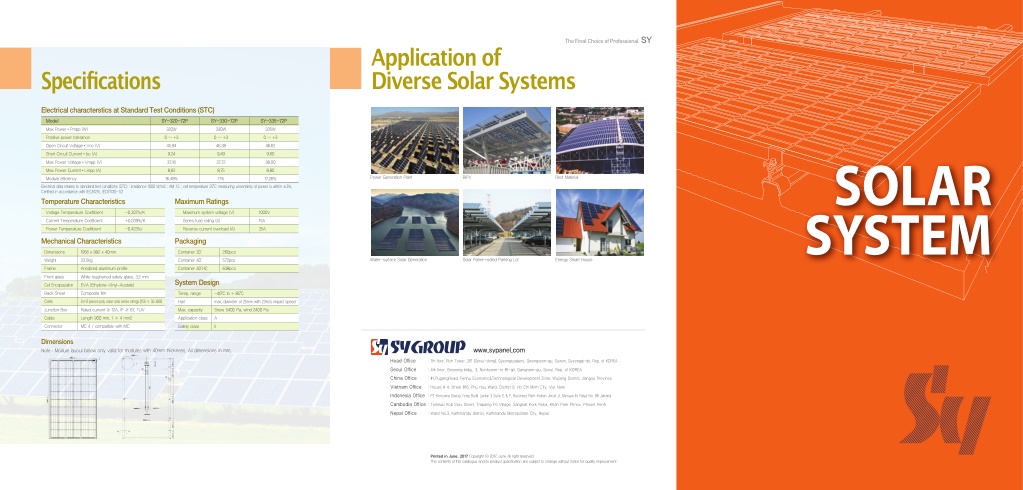The height and width of the screenshot is (490, 1023).
Task: Click the 'Indonesia Office' address label
Action: click(407, 395)
